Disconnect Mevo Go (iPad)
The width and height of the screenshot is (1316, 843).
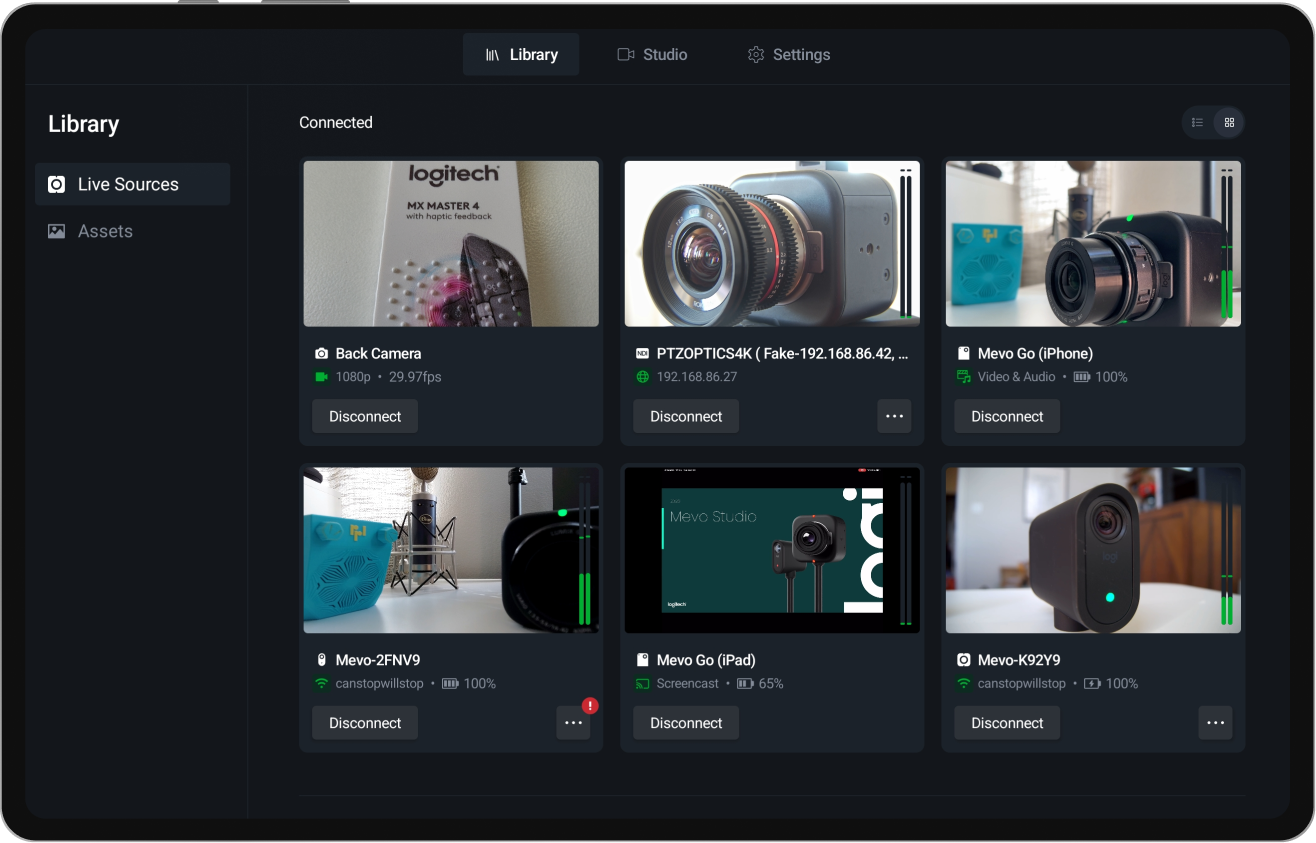pos(685,722)
